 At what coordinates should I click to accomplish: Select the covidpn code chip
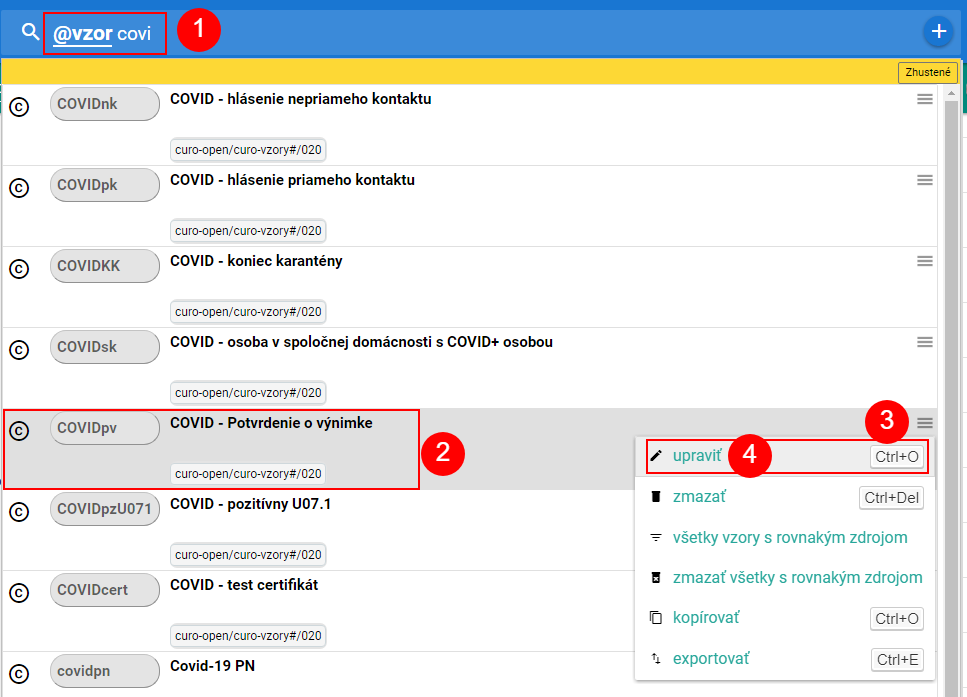click(105, 671)
